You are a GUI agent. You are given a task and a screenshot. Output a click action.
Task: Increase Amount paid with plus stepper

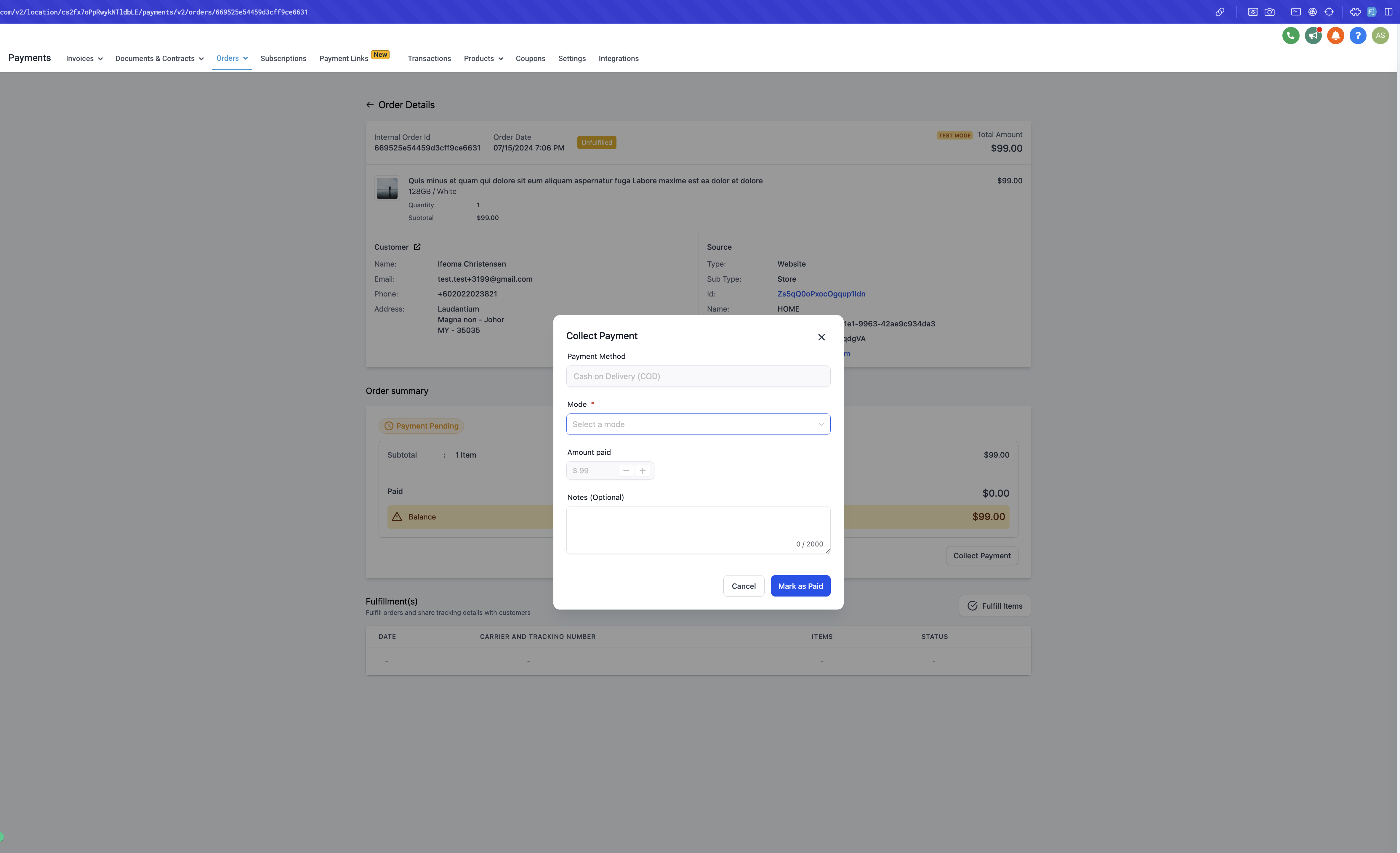coord(643,471)
